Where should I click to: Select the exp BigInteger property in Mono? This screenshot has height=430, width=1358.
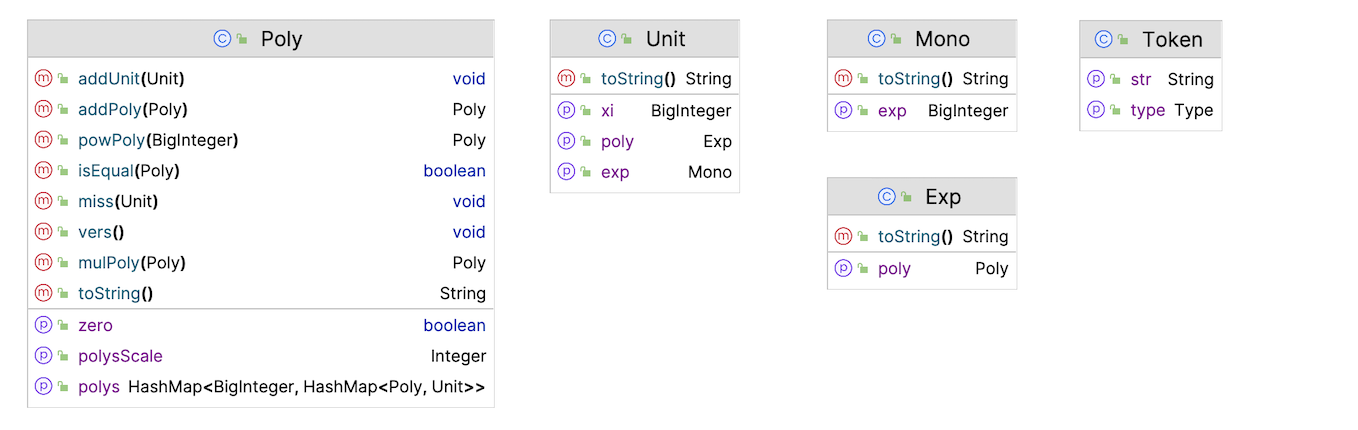coord(921,111)
